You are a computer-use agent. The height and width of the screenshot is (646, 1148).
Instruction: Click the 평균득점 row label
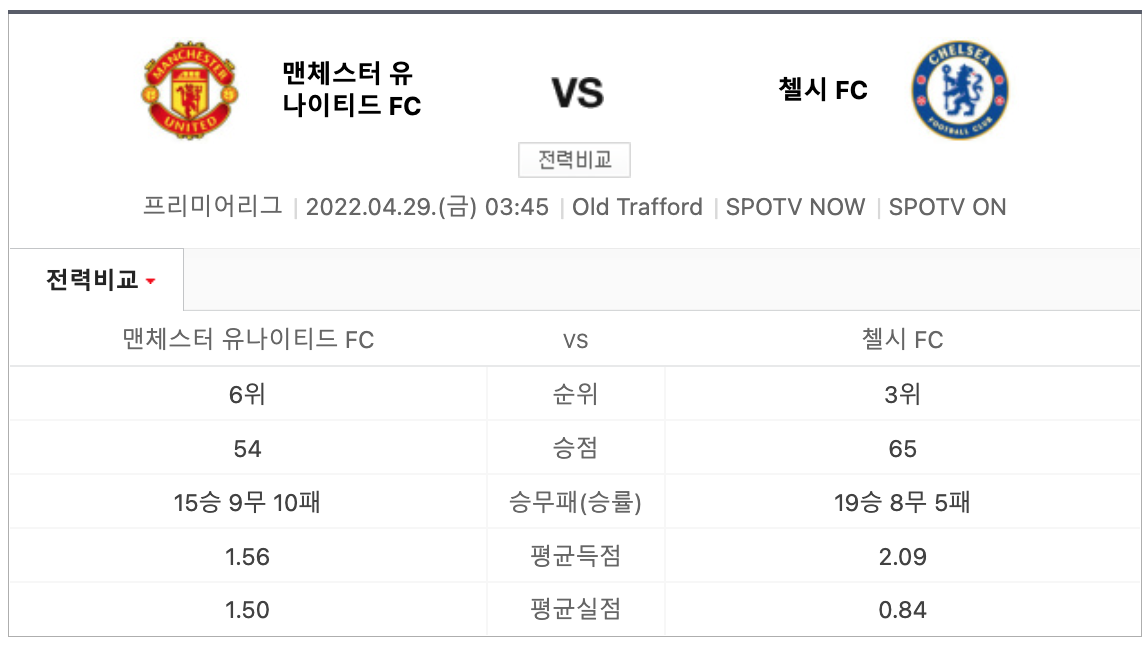pyautogui.click(x=575, y=556)
